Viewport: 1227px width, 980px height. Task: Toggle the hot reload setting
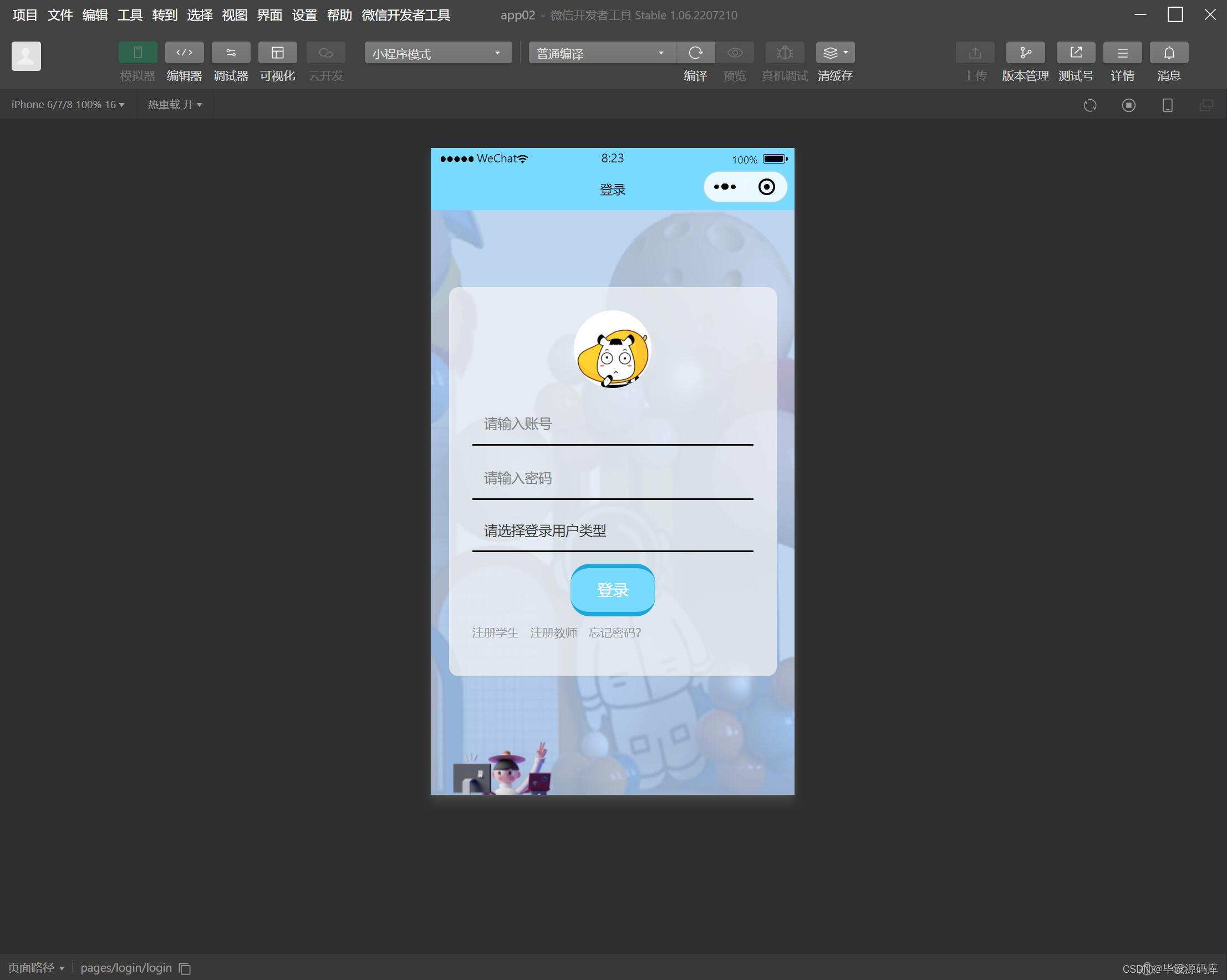coord(175,105)
